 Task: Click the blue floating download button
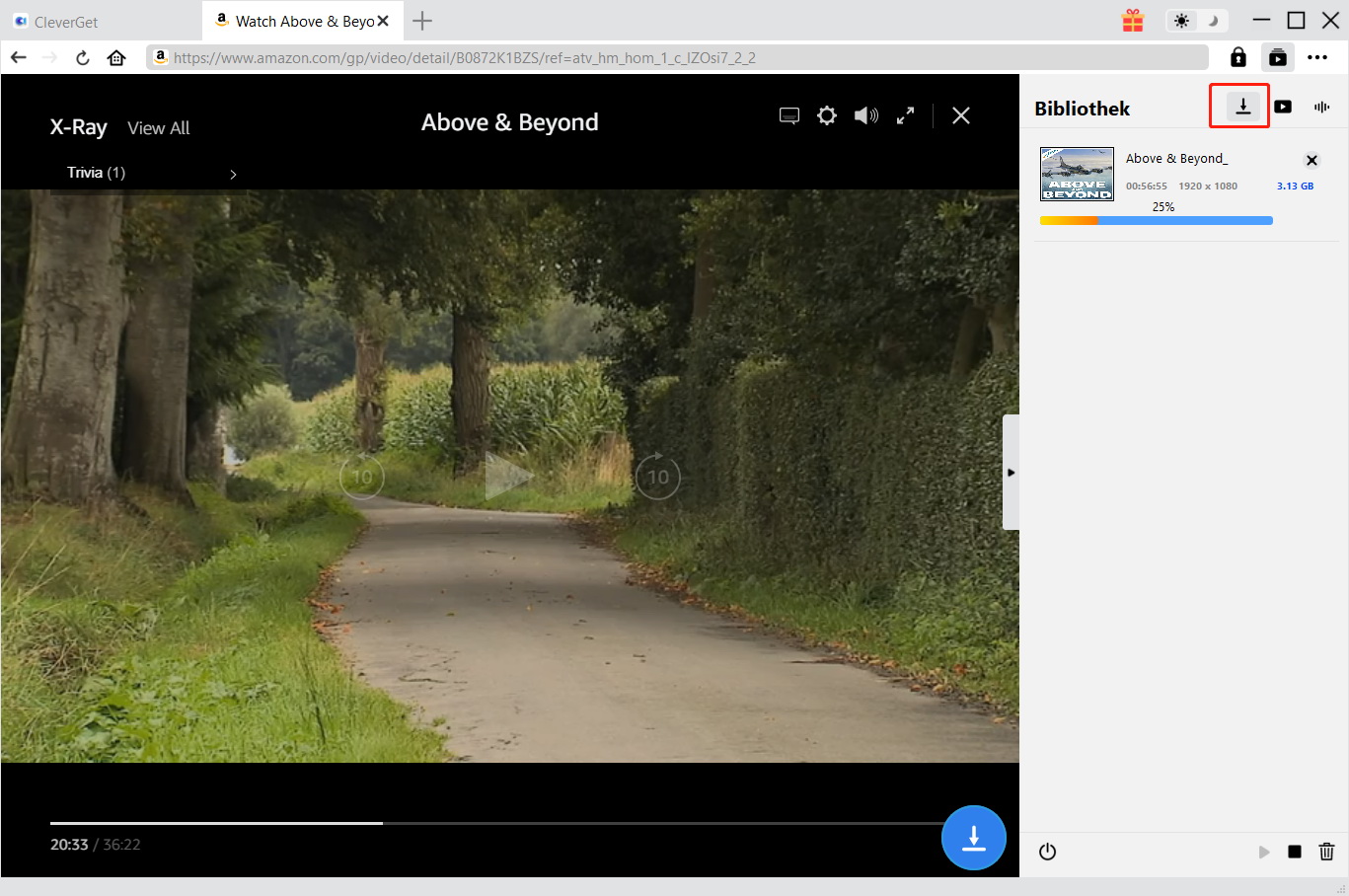[x=973, y=838]
